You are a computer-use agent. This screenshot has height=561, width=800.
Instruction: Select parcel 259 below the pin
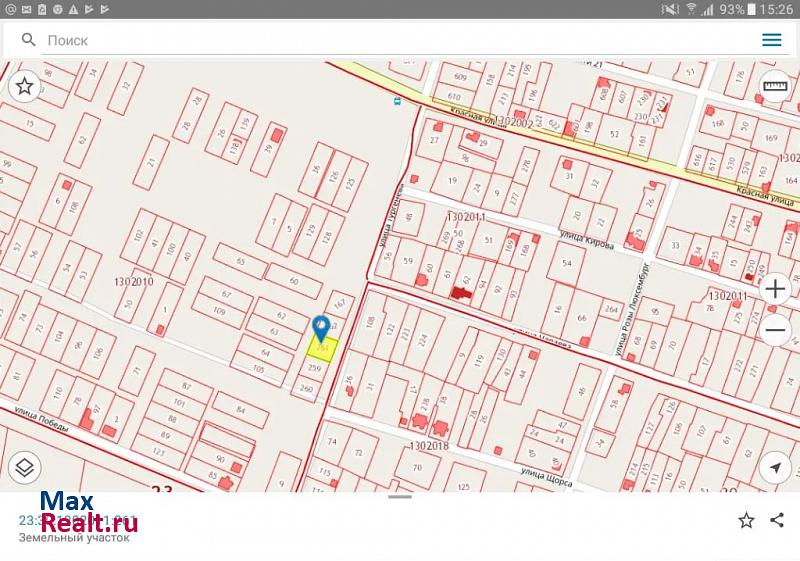point(315,368)
